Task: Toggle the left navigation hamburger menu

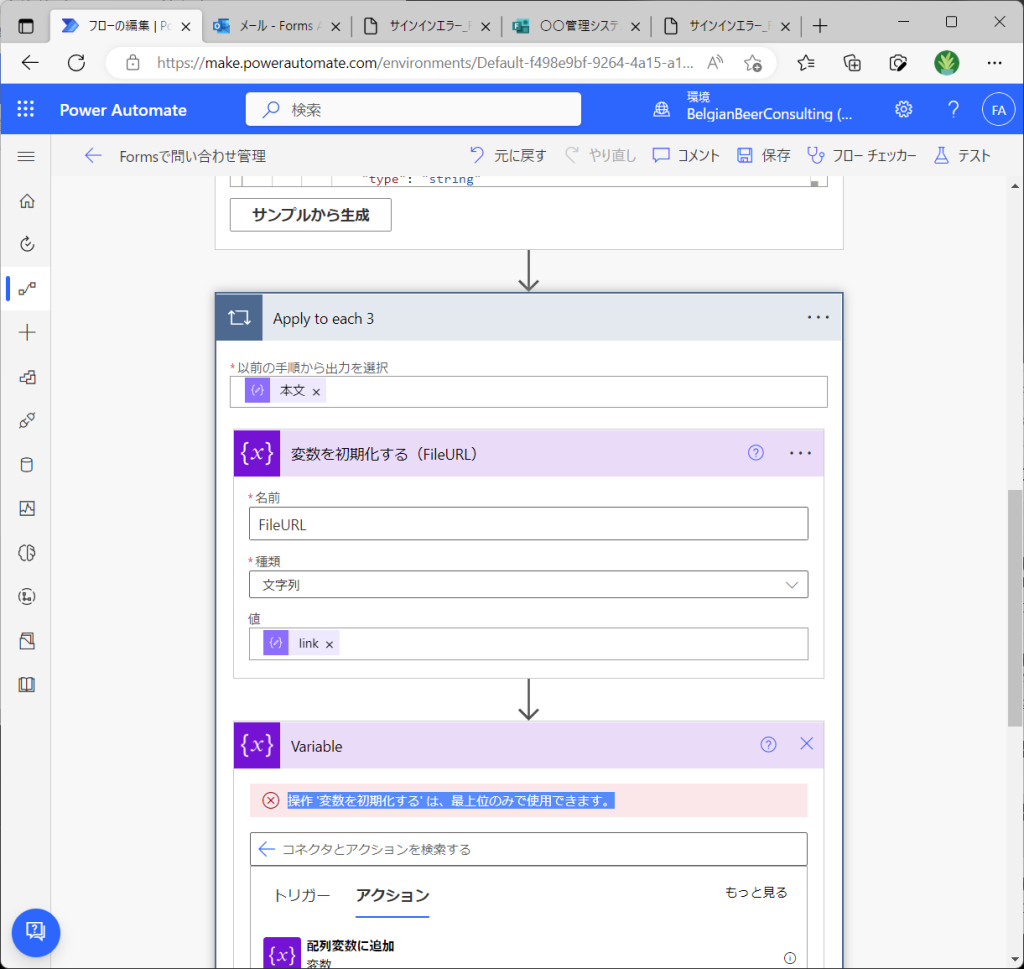Action: pos(26,156)
